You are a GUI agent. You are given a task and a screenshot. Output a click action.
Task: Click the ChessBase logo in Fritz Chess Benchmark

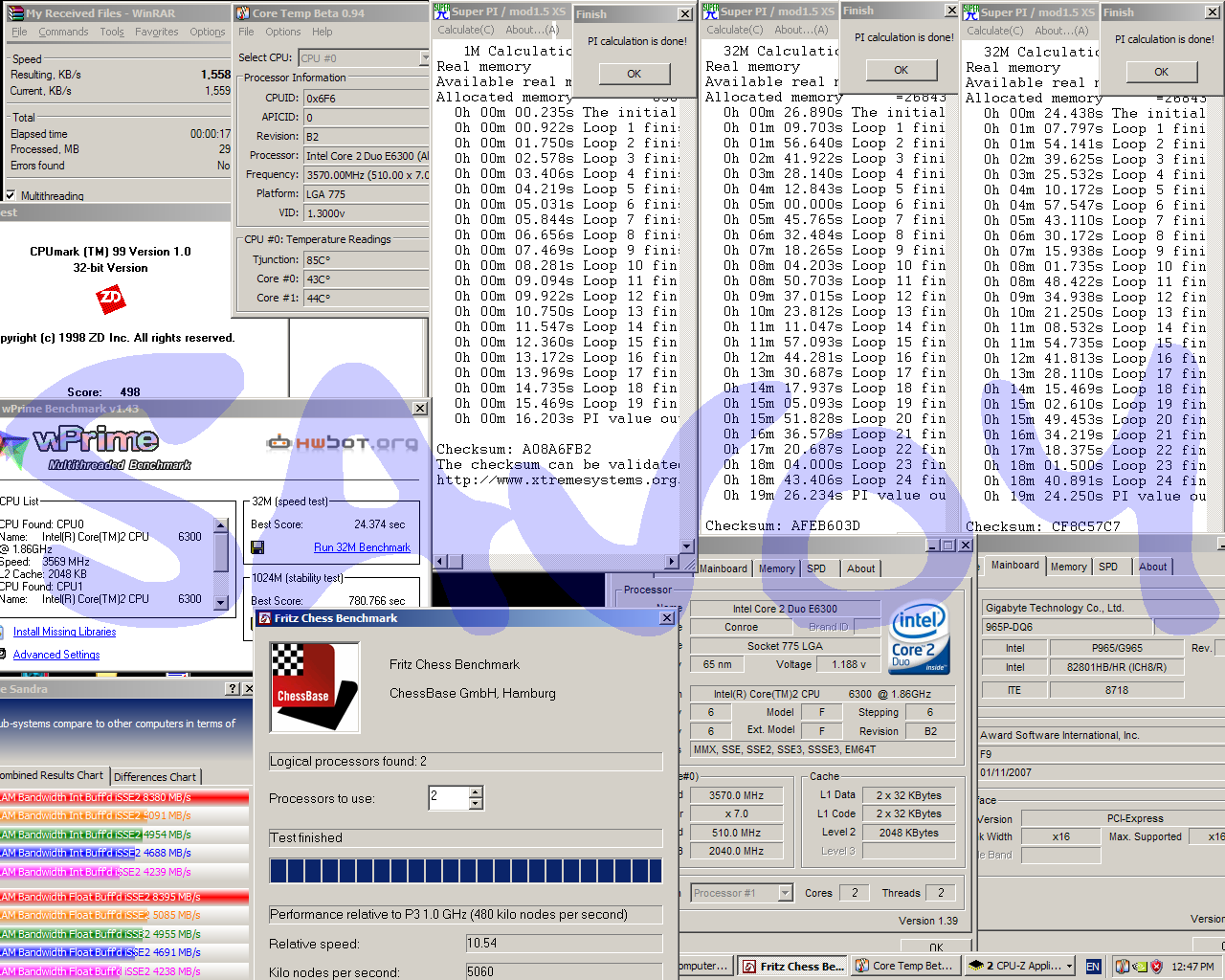pyautogui.click(x=315, y=686)
